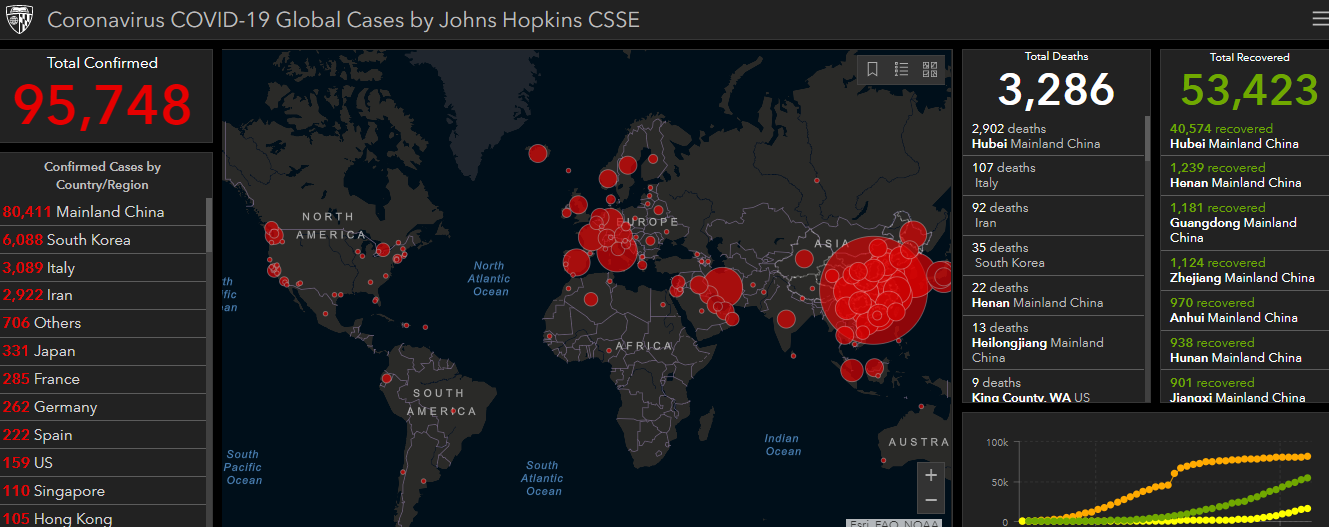This screenshot has height=527, width=1329.
Task: Zoom in on the map with plus button
Action: pyautogui.click(x=931, y=475)
